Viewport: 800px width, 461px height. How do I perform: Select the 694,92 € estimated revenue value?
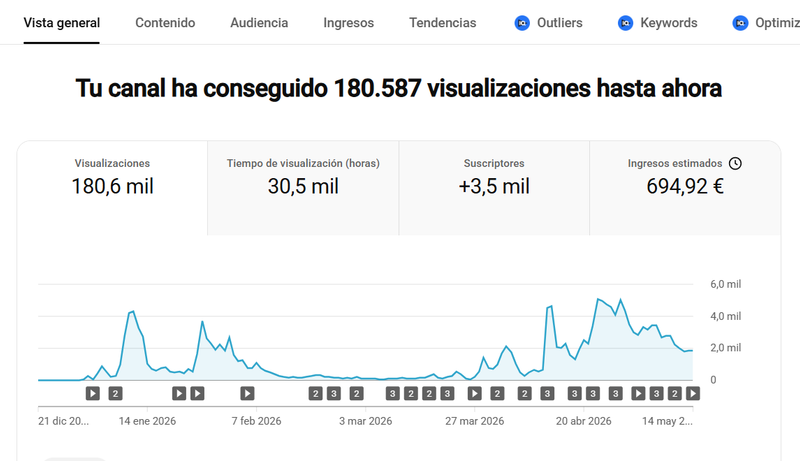[685, 187]
